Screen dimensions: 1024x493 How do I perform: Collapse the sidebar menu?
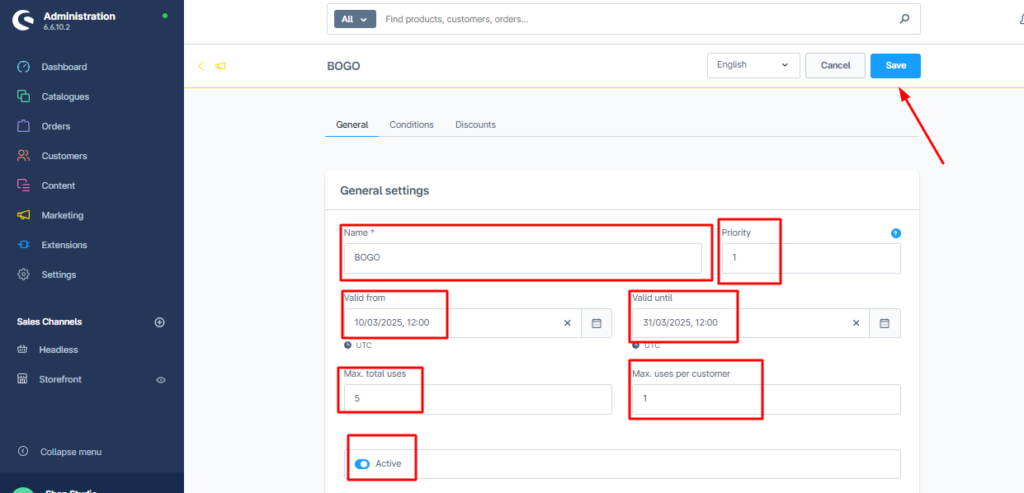70,452
